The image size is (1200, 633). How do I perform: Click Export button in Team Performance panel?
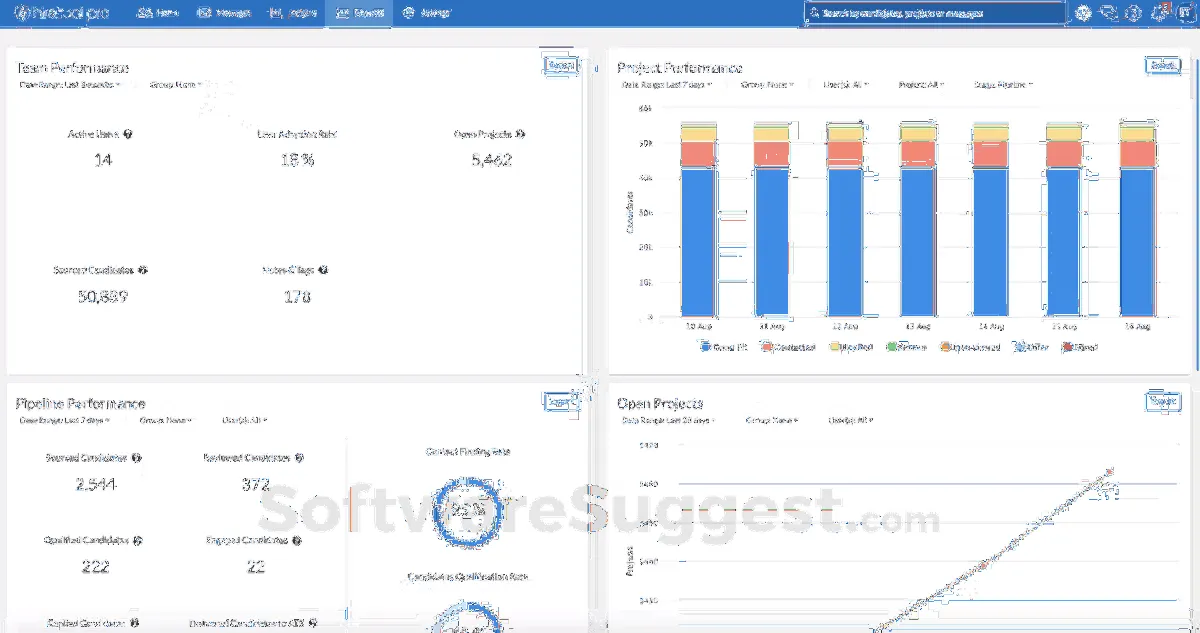point(560,65)
